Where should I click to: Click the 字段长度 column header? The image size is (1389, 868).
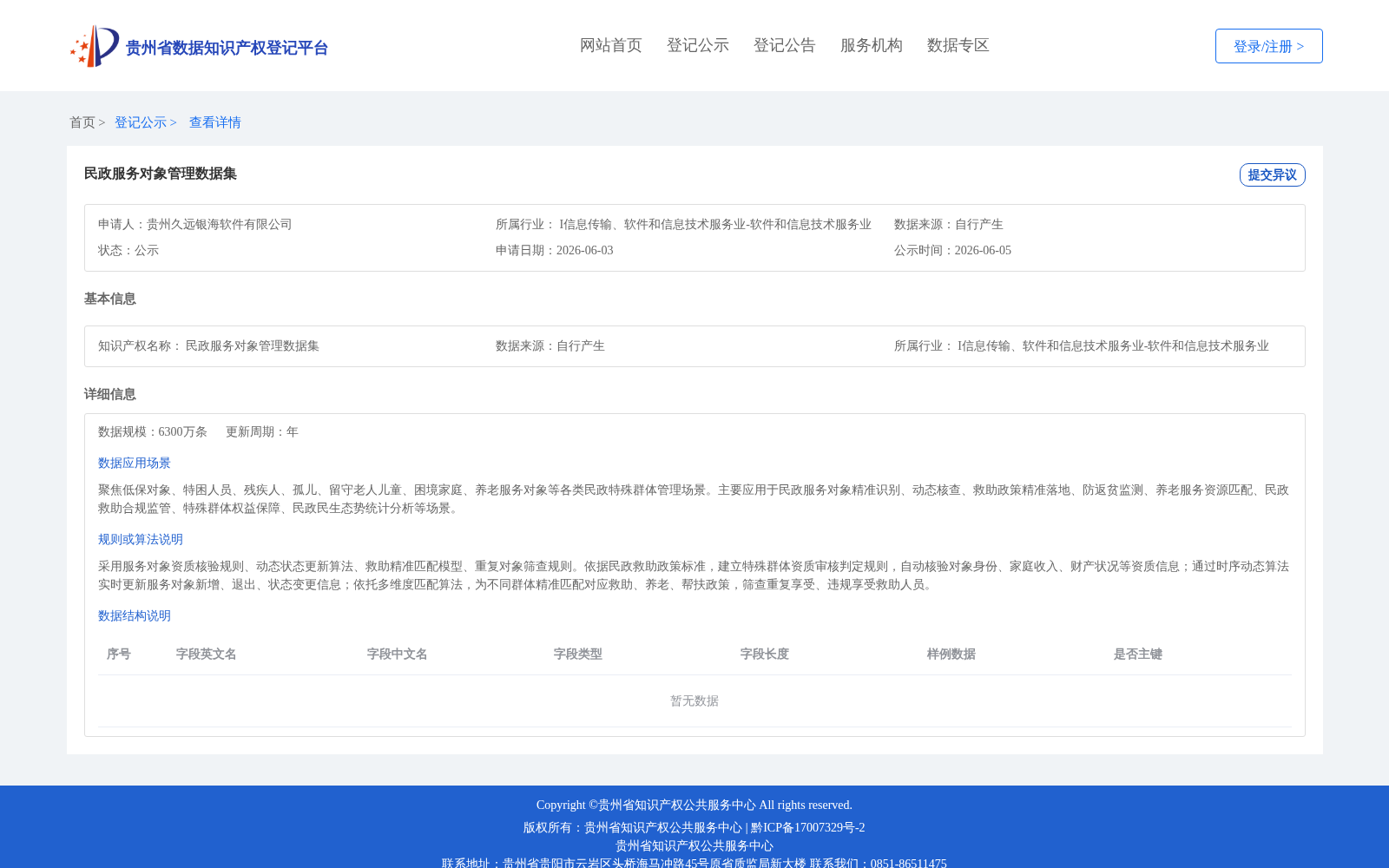pos(765,654)
